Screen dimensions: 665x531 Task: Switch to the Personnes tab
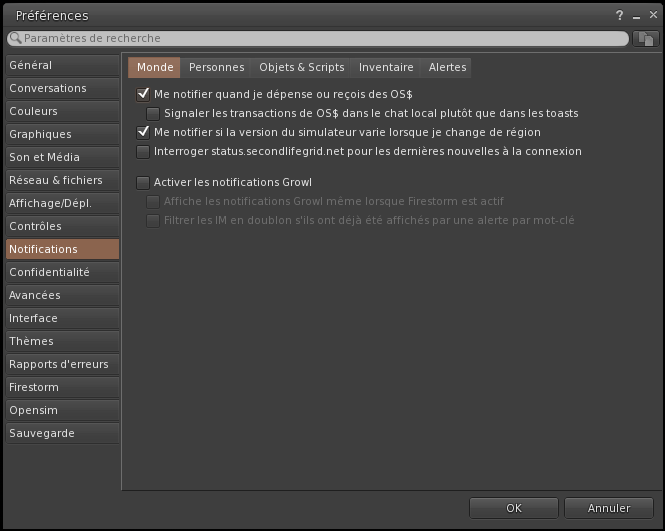tap(216, 67)
